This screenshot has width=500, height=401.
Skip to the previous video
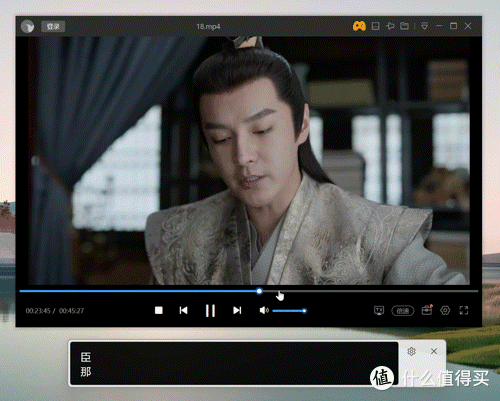183,310
